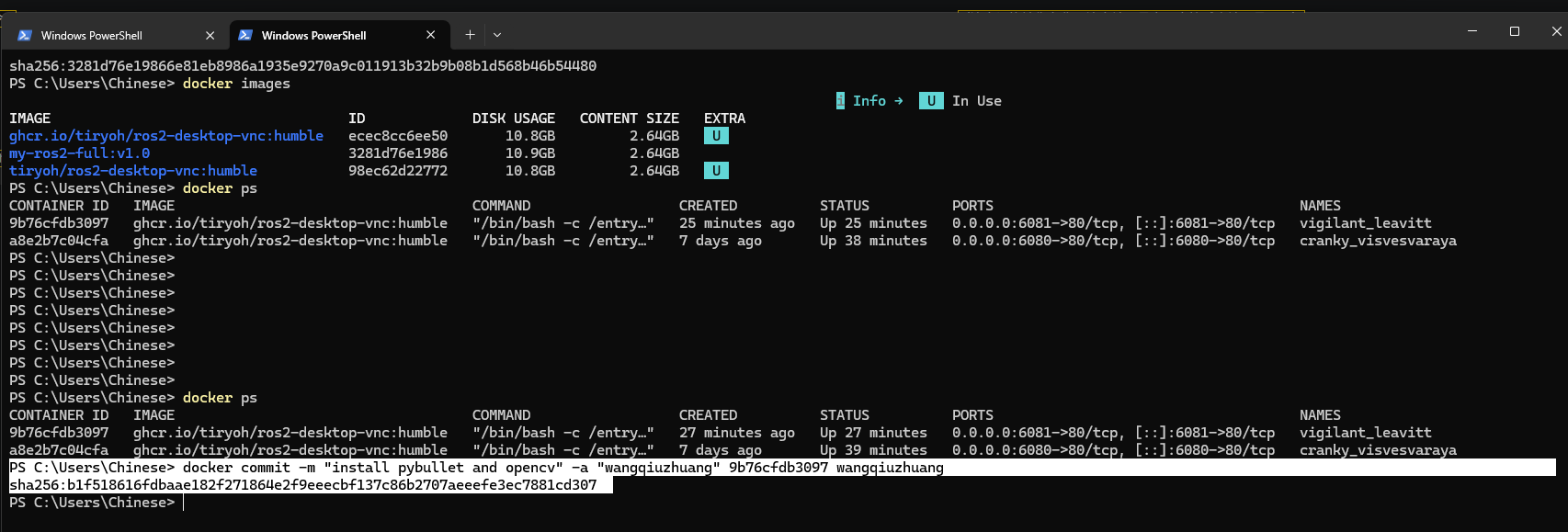Screen dimensions: 1568x532
Task: Close the first PowerShell tab
Action: [210, 35]
